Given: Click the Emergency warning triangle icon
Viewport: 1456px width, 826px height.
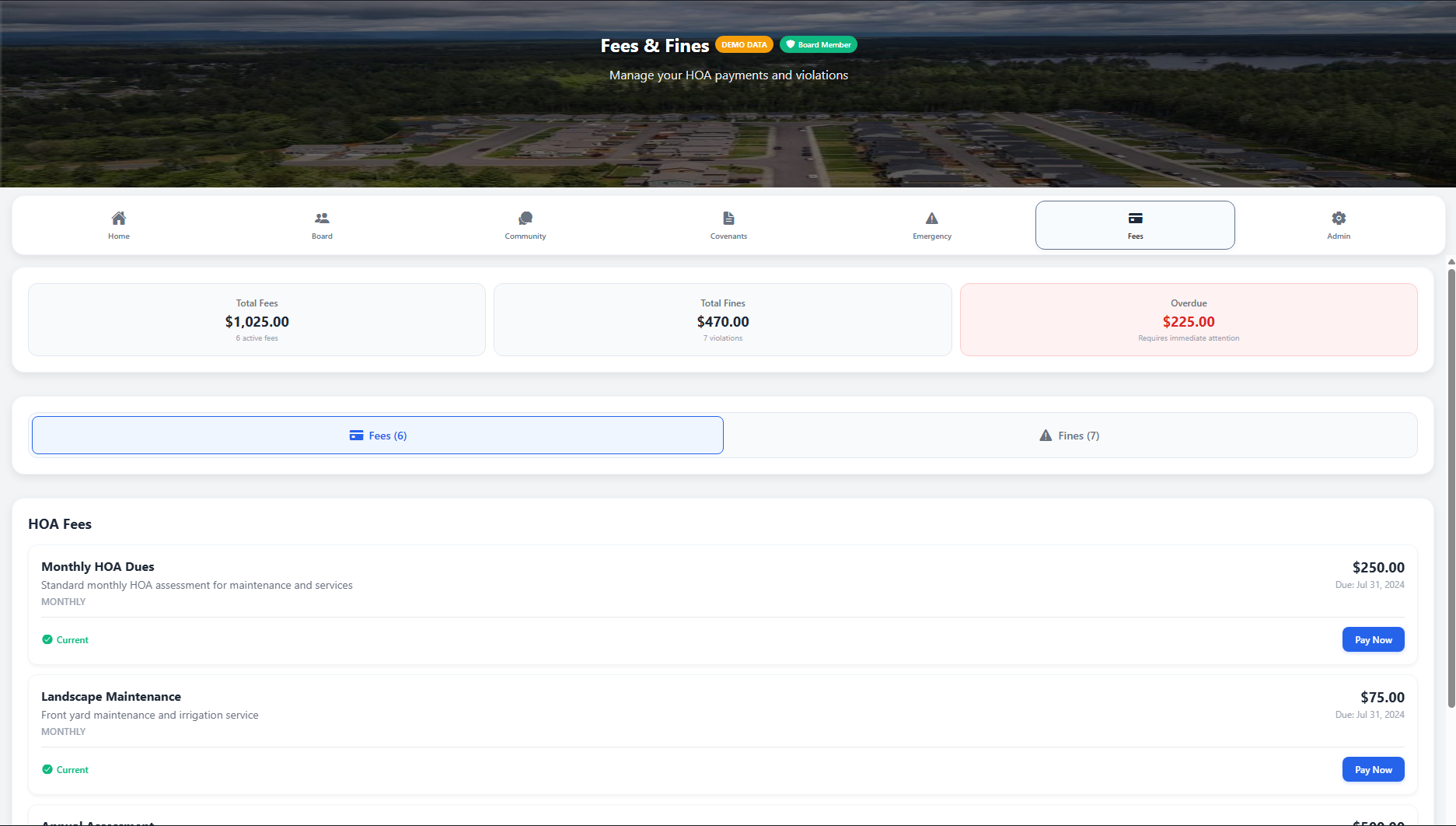Looking at the screenshot, I should click(x=932, y=219).
